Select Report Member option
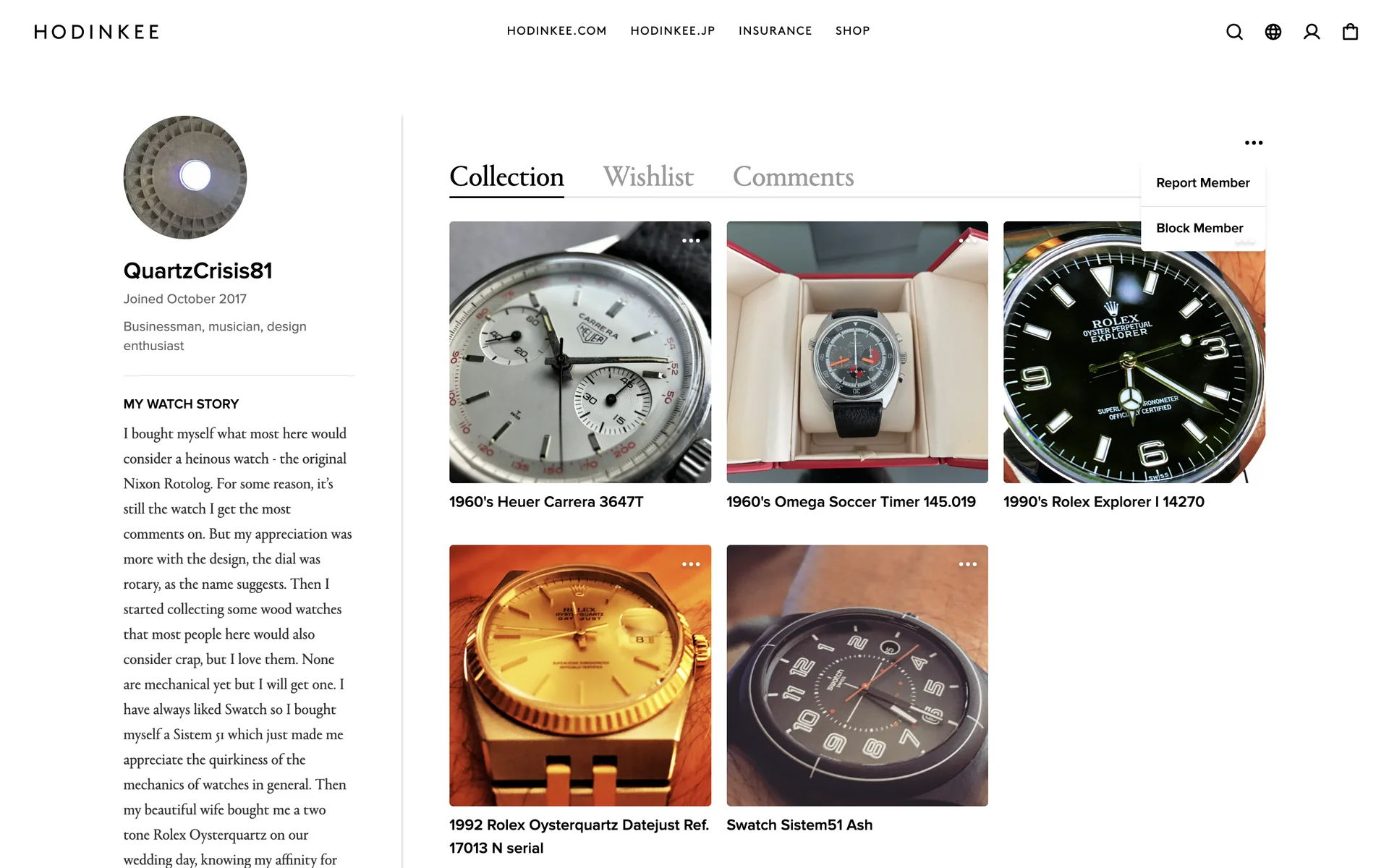1389x868 pixels. pos(1202,183)
